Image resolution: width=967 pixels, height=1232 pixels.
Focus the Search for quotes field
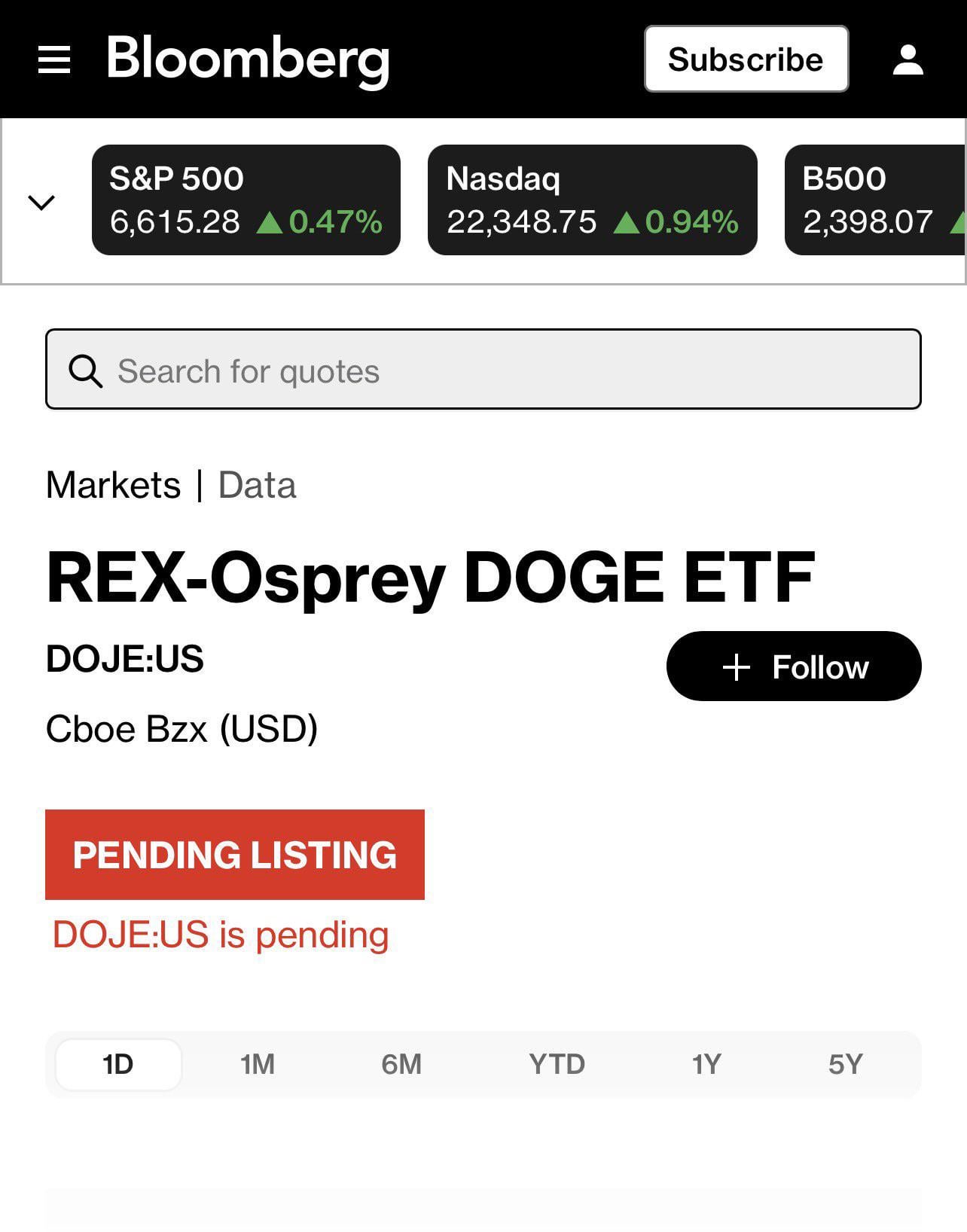483,369
